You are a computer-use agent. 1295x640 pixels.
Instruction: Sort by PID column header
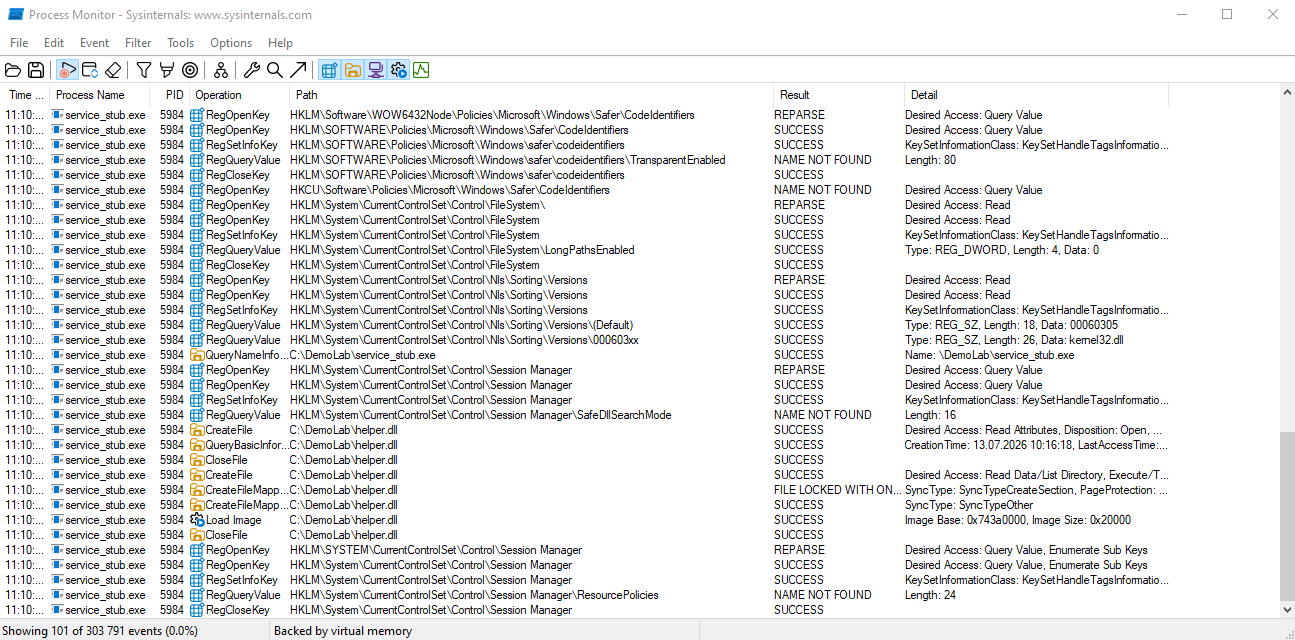click(171, 95)
